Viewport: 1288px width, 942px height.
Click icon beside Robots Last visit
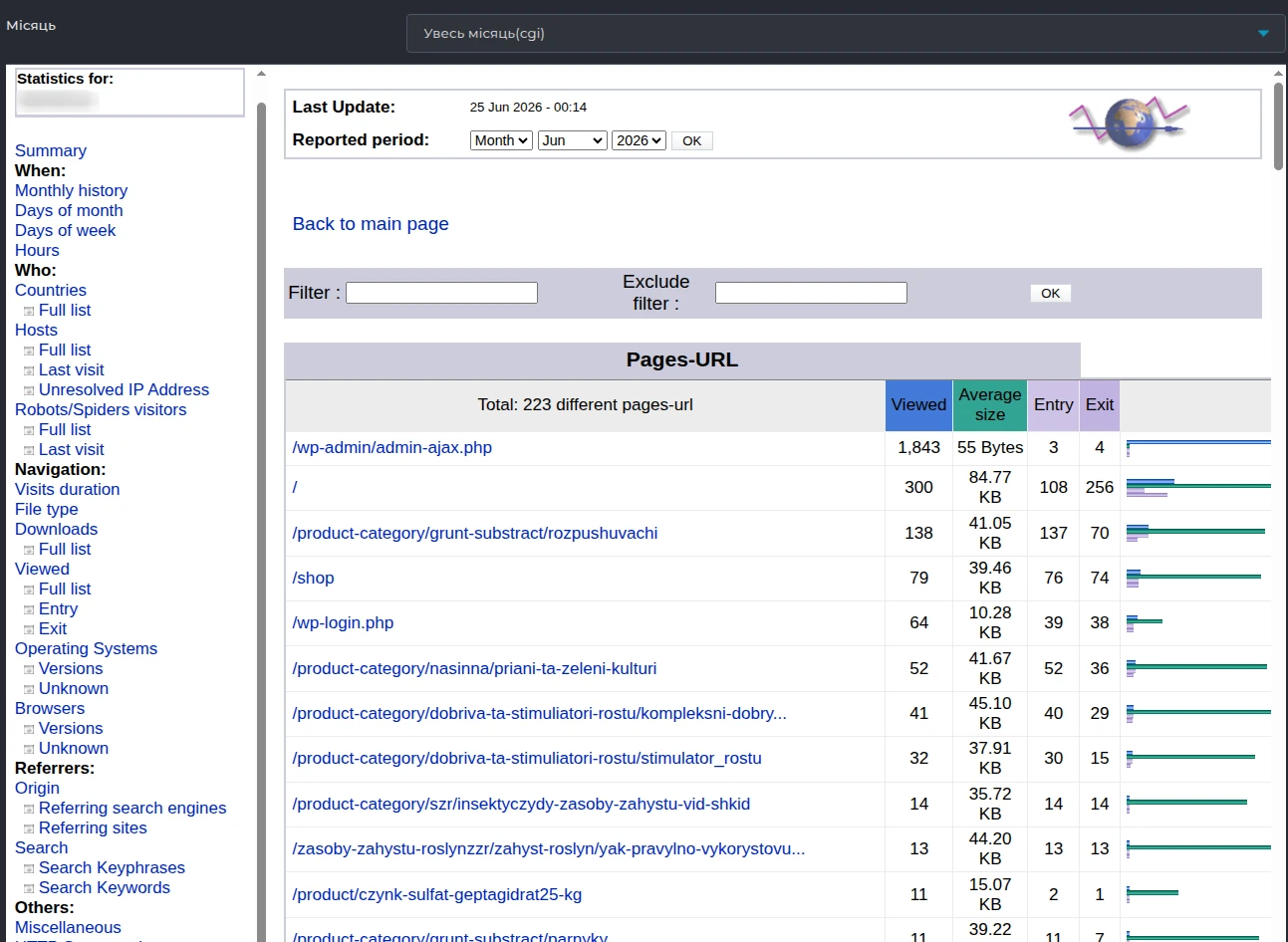[x=29, y=450]
